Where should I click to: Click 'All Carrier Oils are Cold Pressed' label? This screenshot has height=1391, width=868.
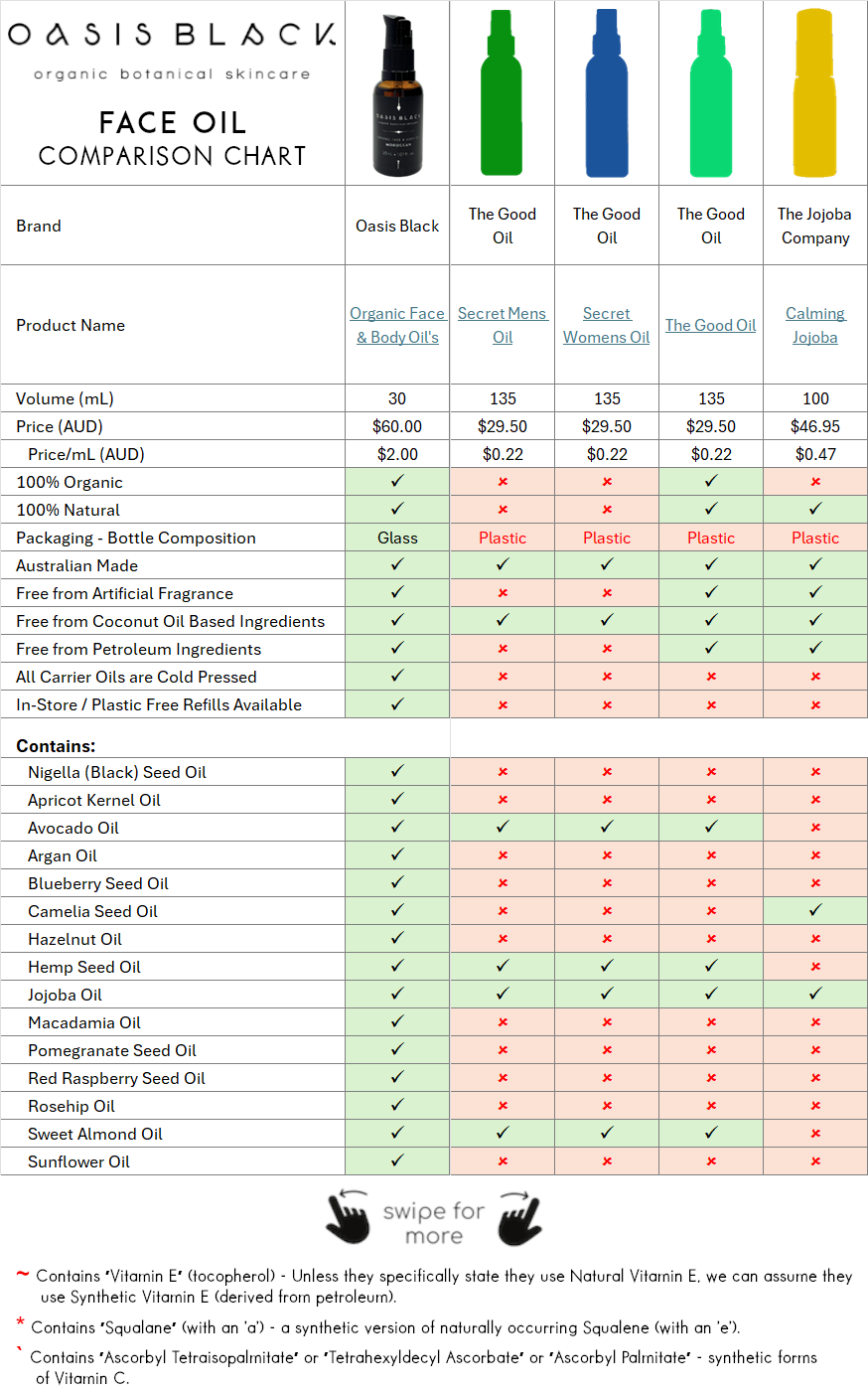tap(136, 677)
